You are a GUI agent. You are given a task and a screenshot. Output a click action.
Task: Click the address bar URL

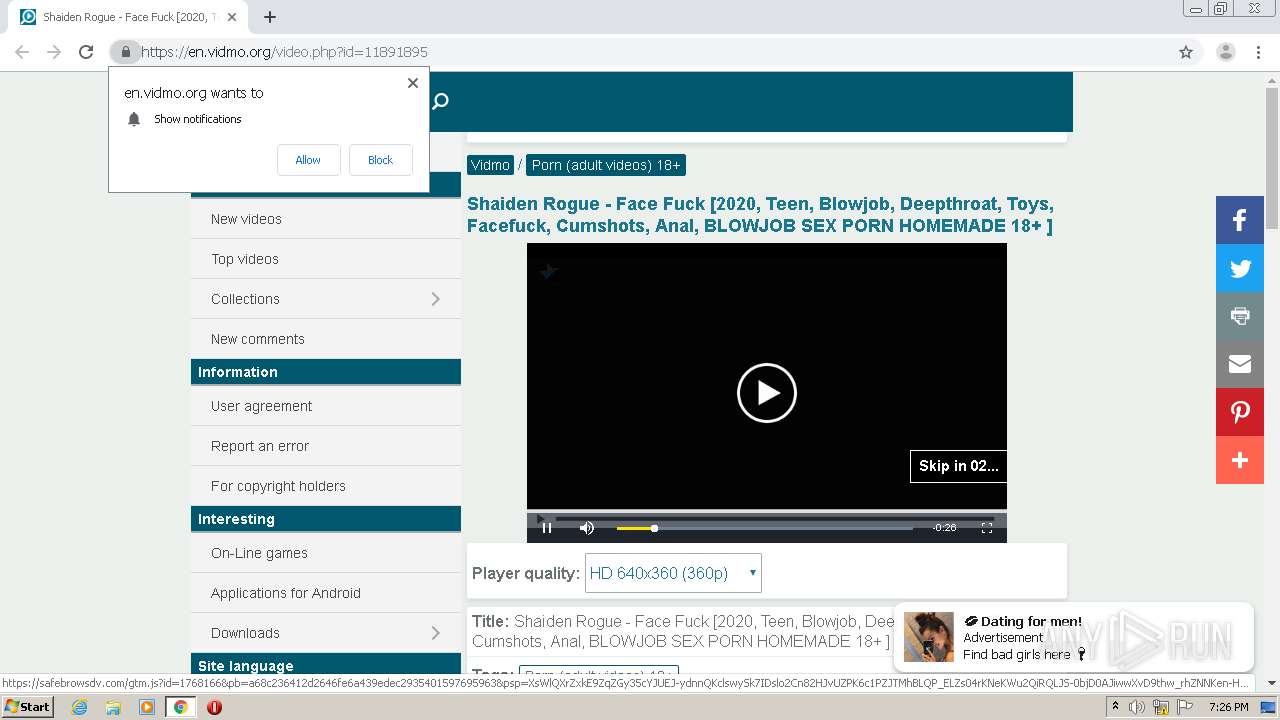(284, 52)
